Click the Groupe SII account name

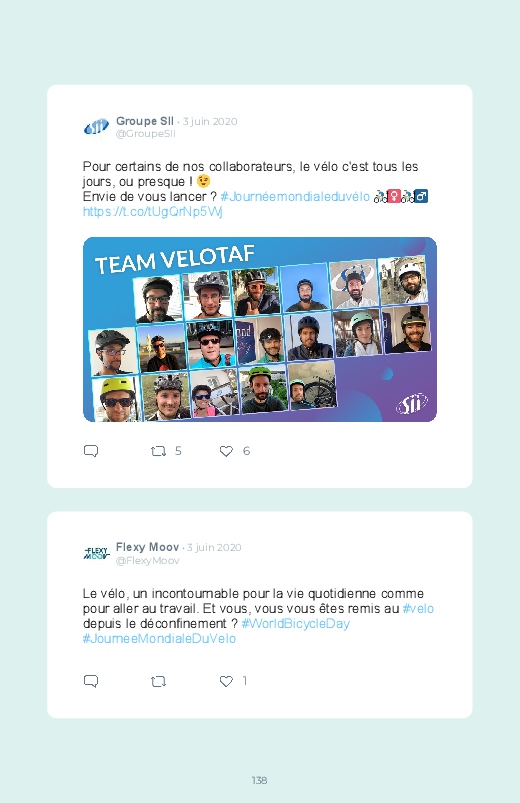click(145, 121)
